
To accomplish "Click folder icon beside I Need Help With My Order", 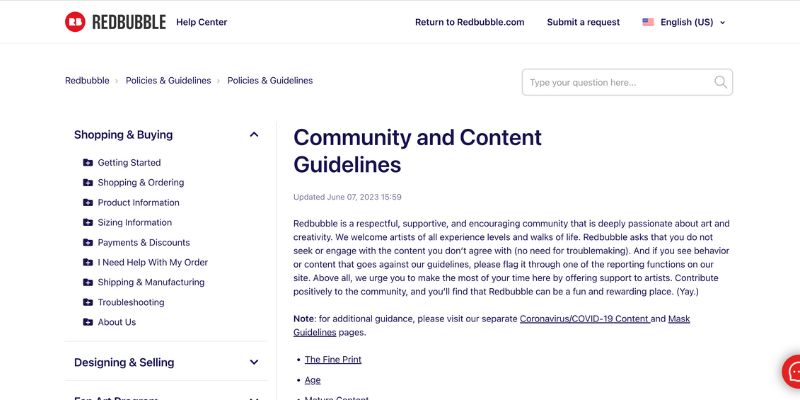I will pos(88,262).
